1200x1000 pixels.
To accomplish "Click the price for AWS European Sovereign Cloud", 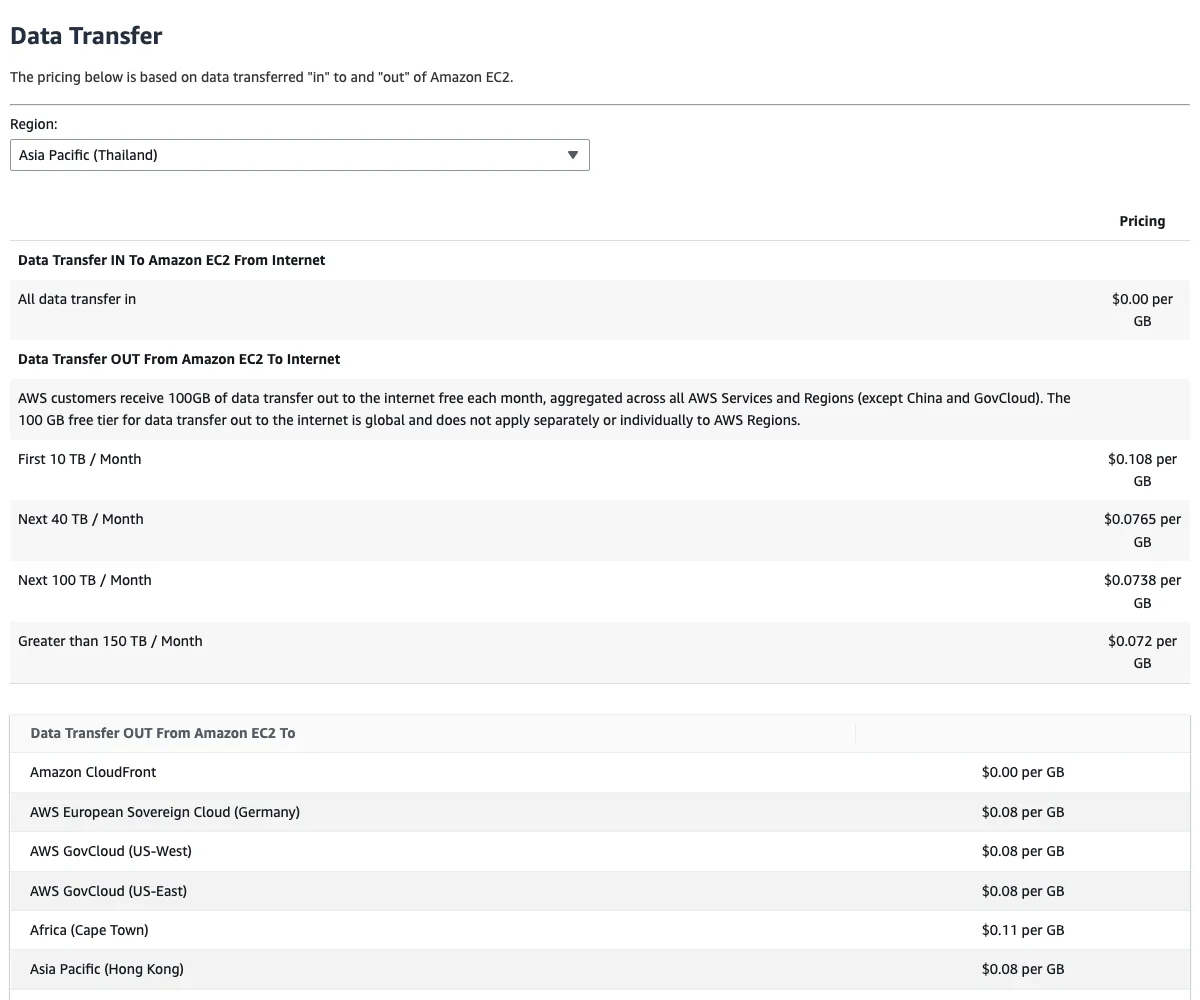I will pos(1023,812).
